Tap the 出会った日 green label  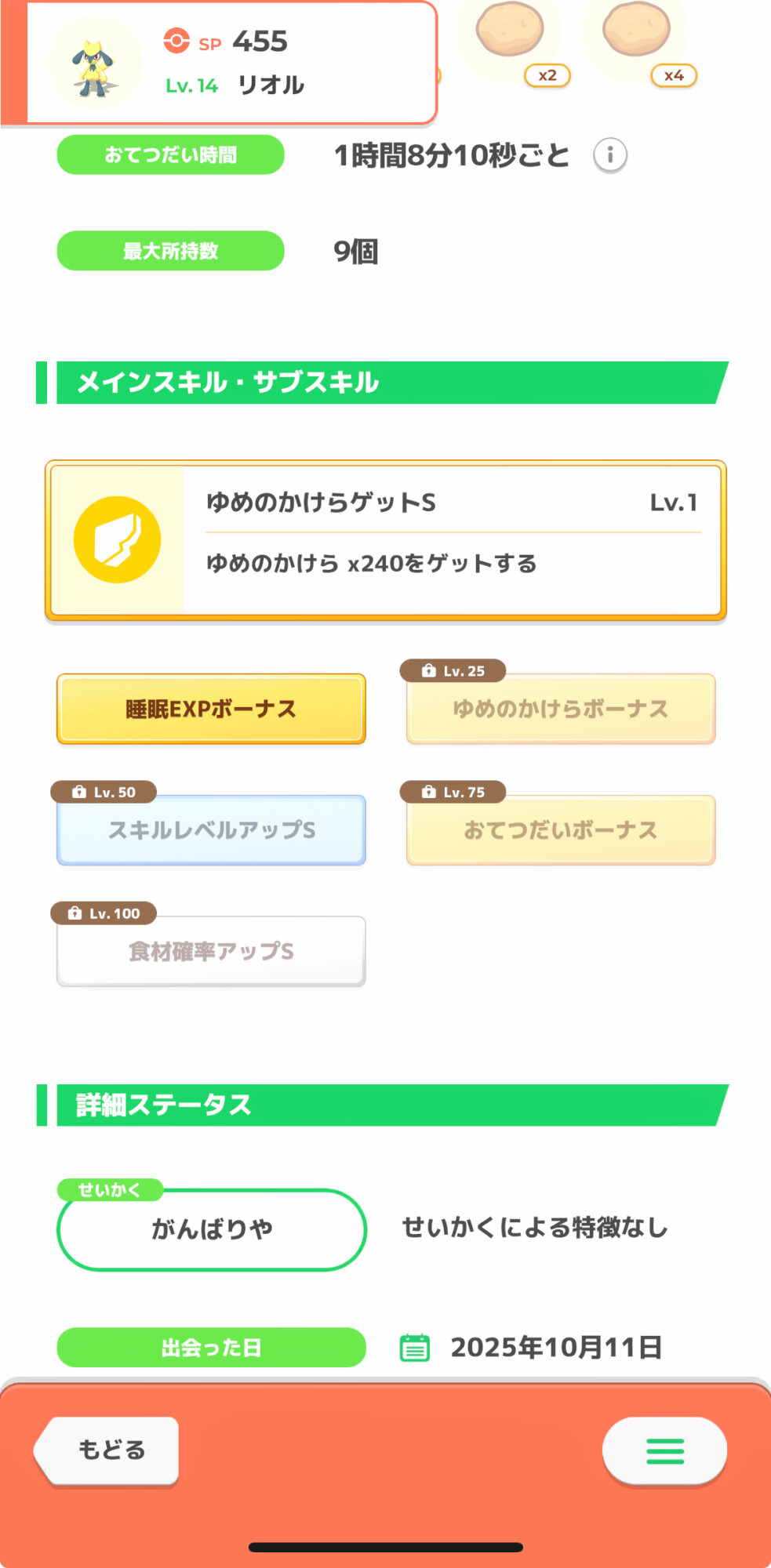(x=211, y=1348)
